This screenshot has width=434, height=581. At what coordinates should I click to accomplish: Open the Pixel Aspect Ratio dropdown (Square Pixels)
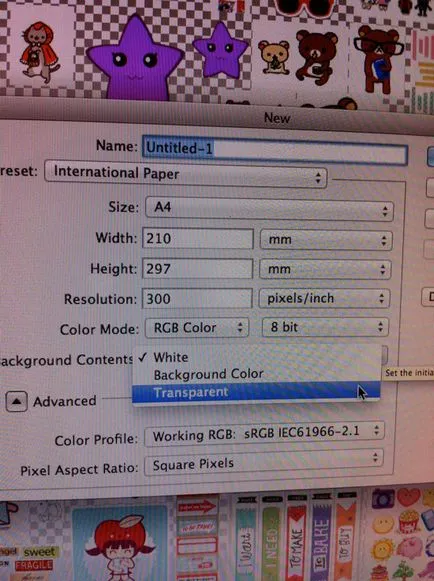coord(263,463)
